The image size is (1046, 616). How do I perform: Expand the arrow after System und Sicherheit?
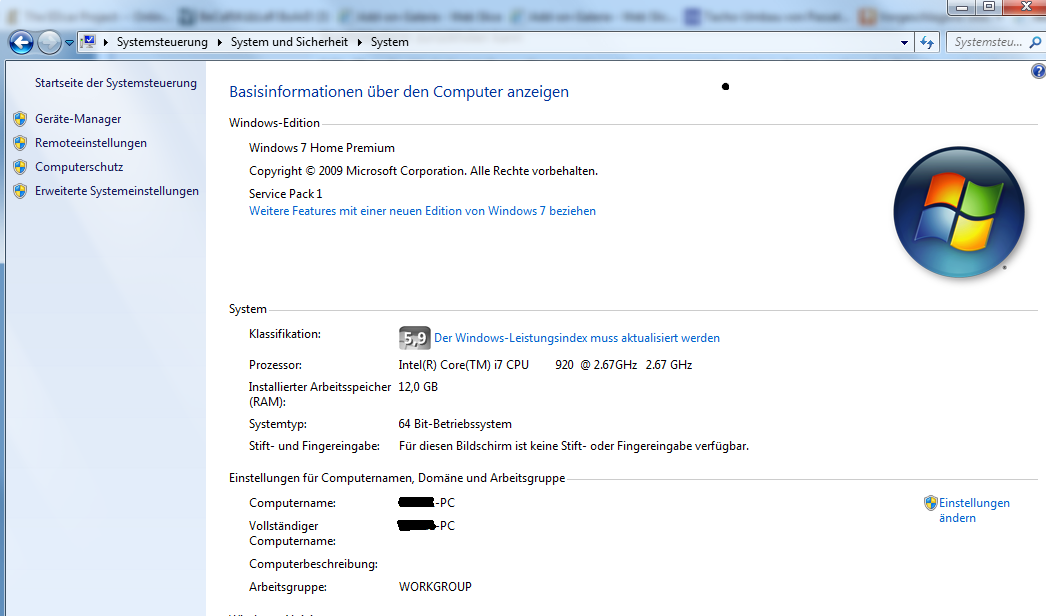359,42
